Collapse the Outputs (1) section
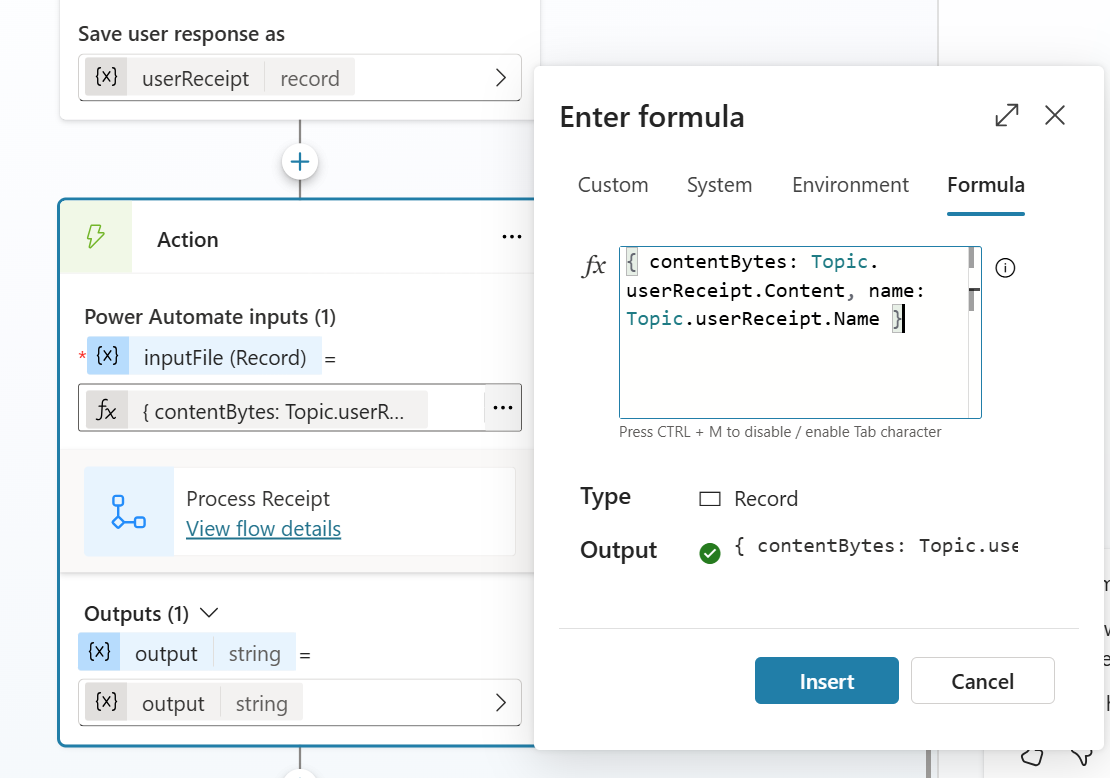The height and width of the screenshot is (778, 1110). pyautogui.click(x=210, y=613)
